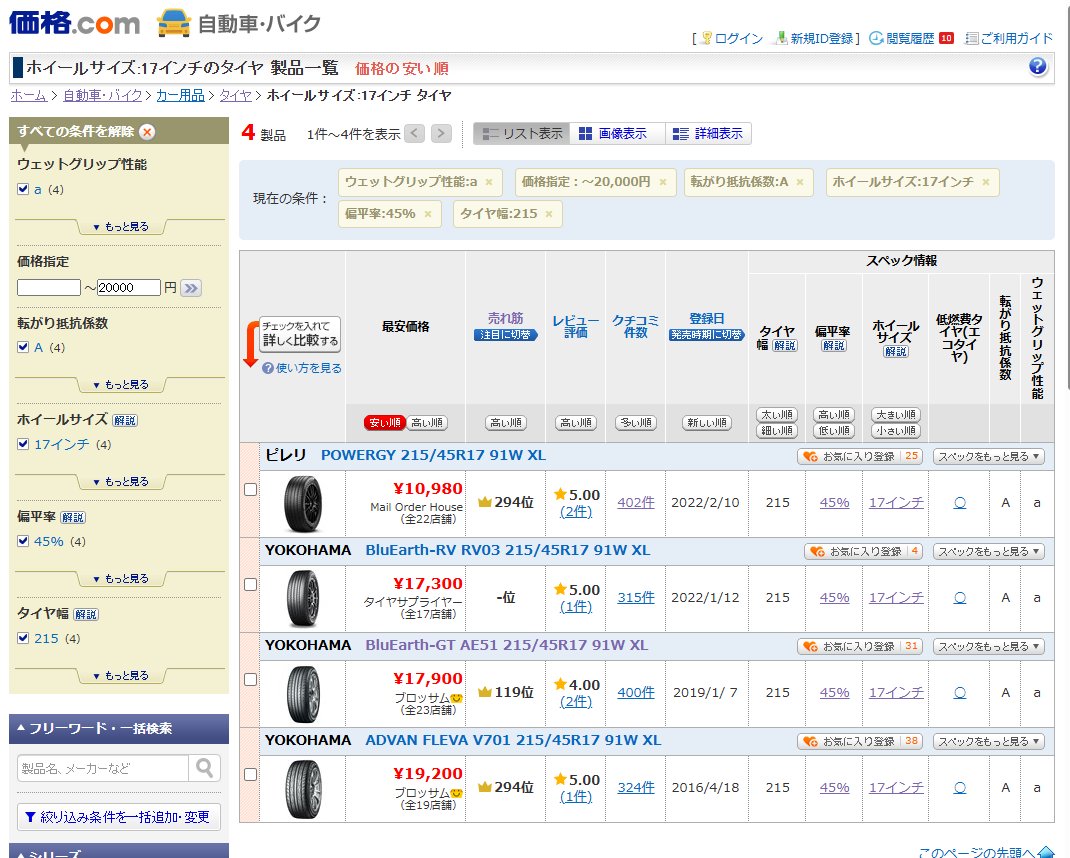Image resolution: width=1070 pixels, height=858 pixels.
Task: Switch to 詳細表示 view
Action: [x=708, y=134]
